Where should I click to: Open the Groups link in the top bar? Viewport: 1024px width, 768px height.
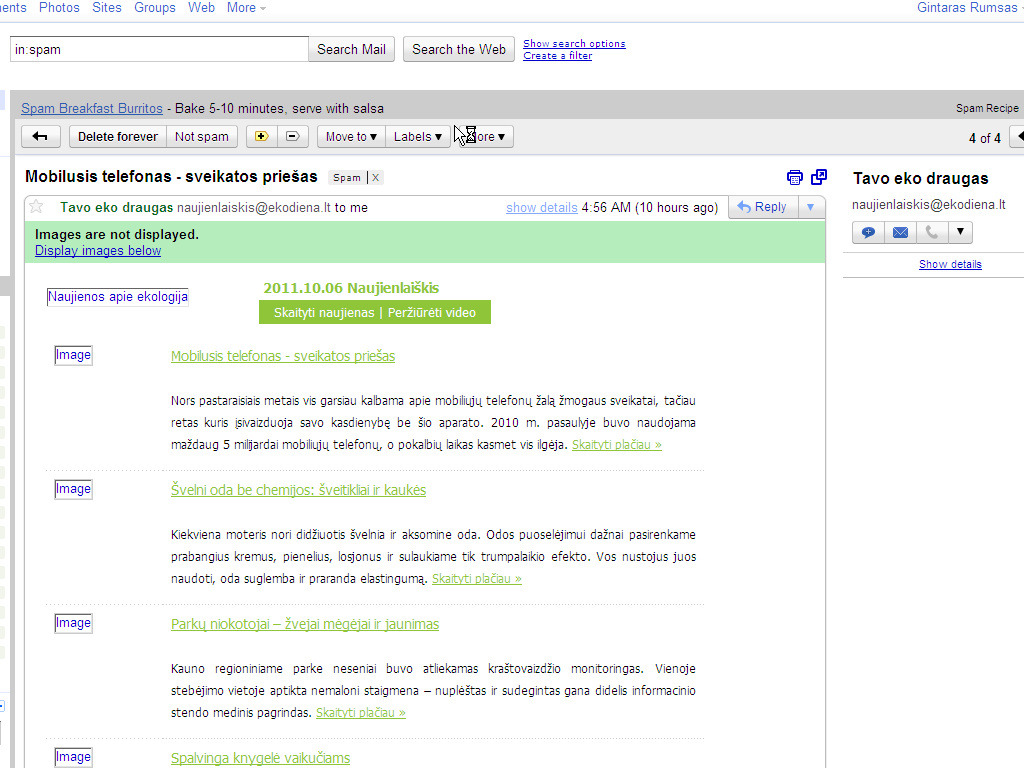[x=155, y=8]
